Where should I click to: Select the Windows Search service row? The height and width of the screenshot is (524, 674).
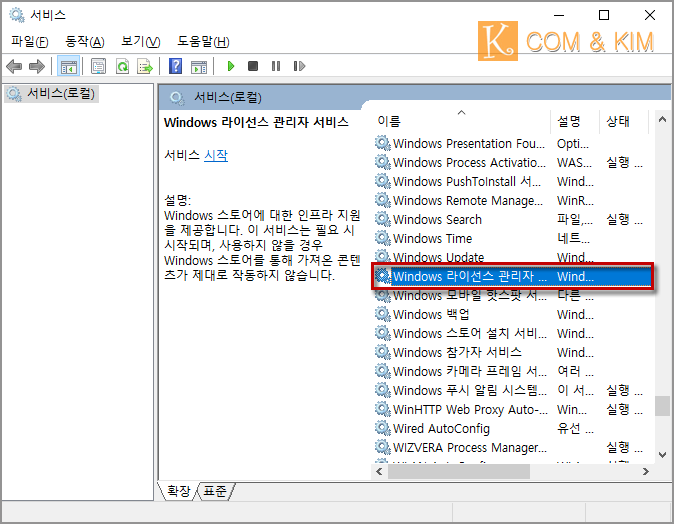(512, 219)
